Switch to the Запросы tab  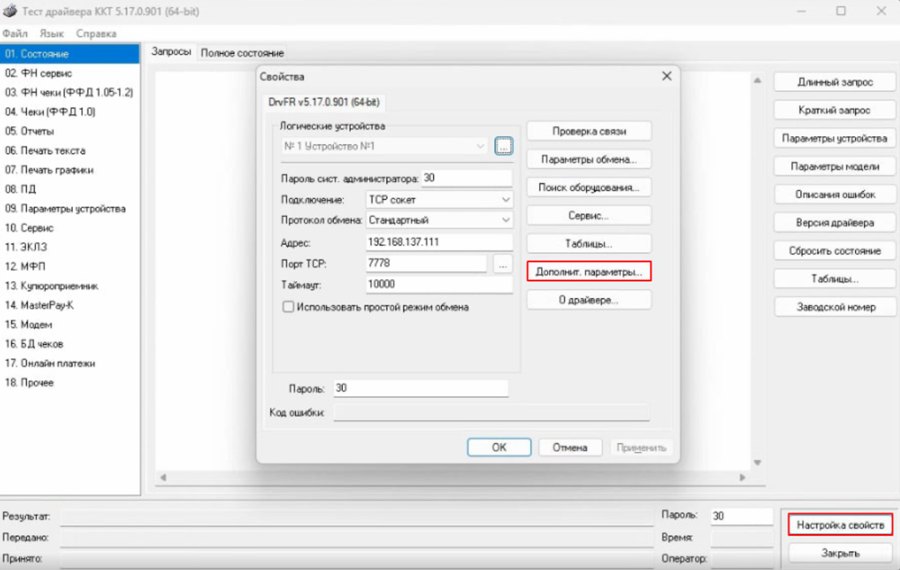(170, 52)
